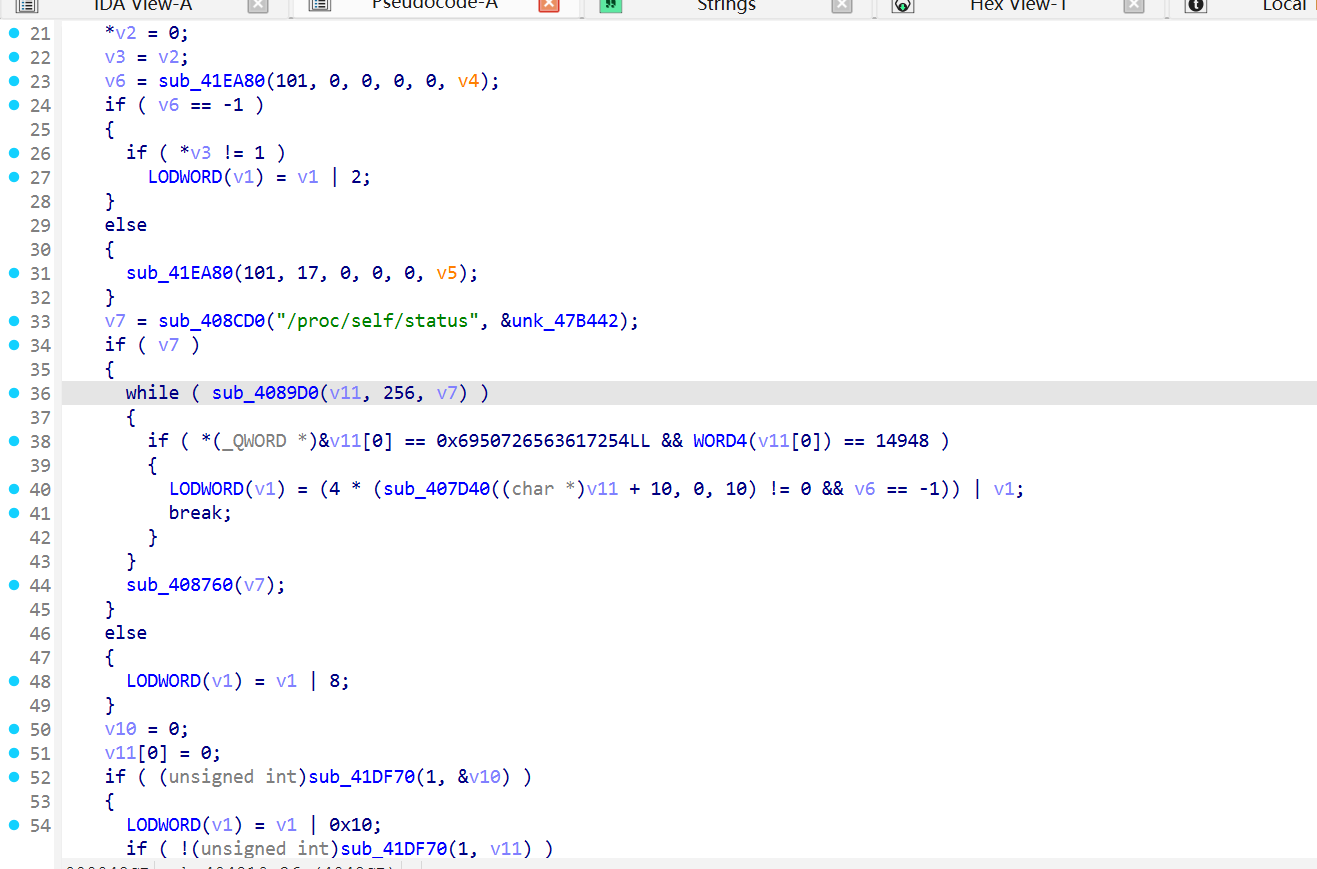Screen dimensions: 1317x869
Task: Toggle breakpoint dot on line 36
Action: click(14, 393)
